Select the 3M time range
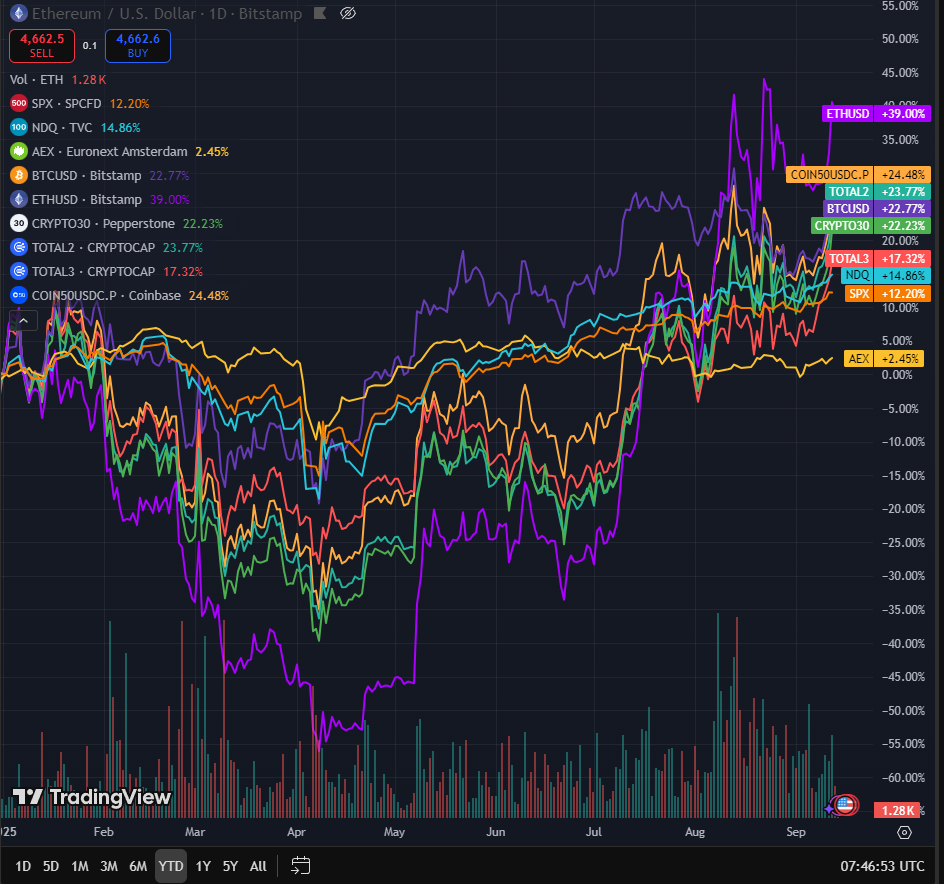 [108, 866]
